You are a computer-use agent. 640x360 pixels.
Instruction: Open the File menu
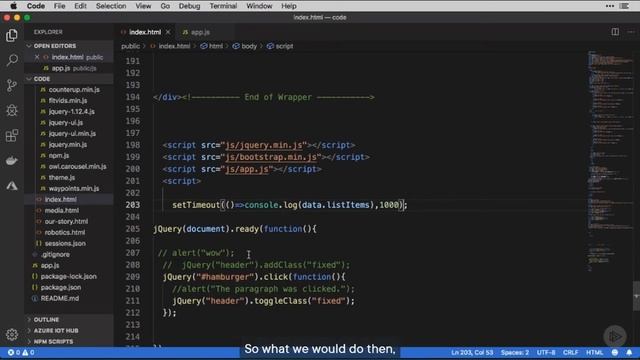pyautogui.click(x=60, y=6)
